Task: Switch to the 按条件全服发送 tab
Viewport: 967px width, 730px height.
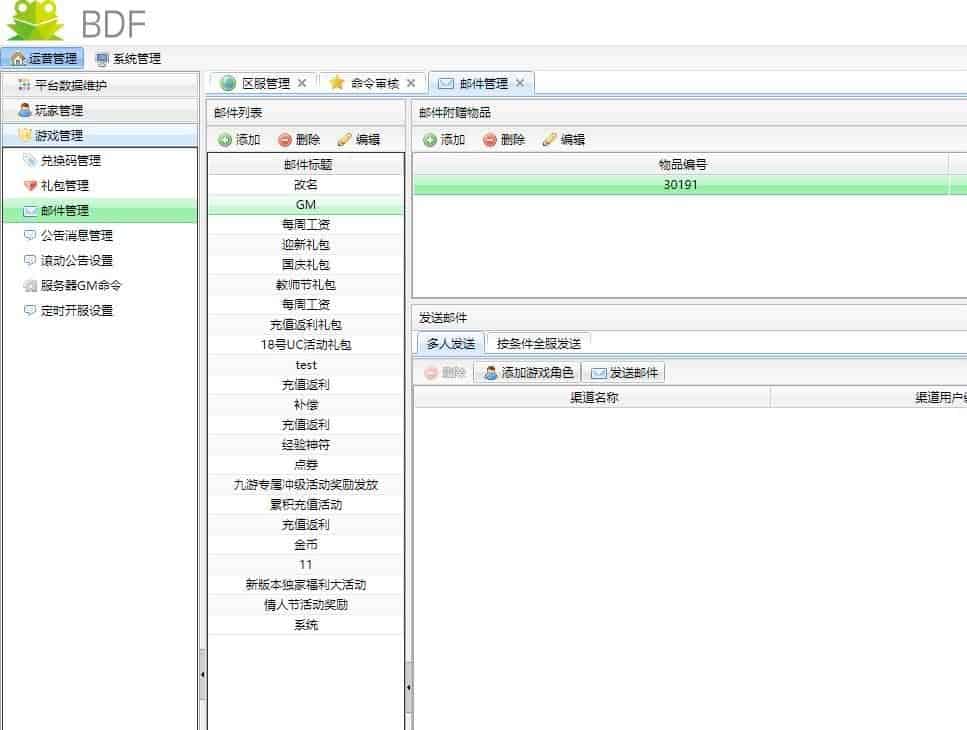Action: 538,343
